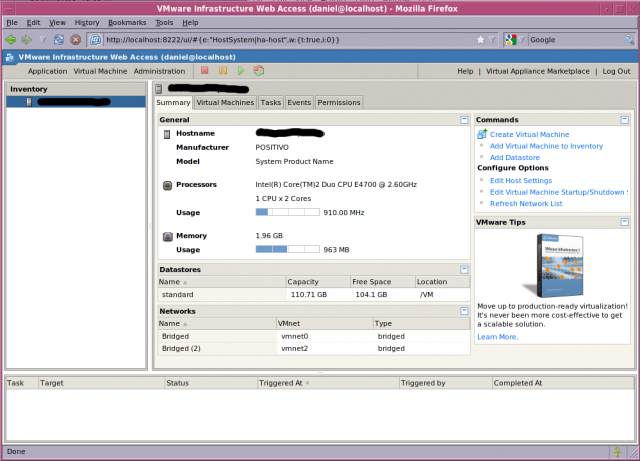The width and height of the screenshot is (640, 461).
Task: Select the Summary tab
Action: (x=173, y=102)
